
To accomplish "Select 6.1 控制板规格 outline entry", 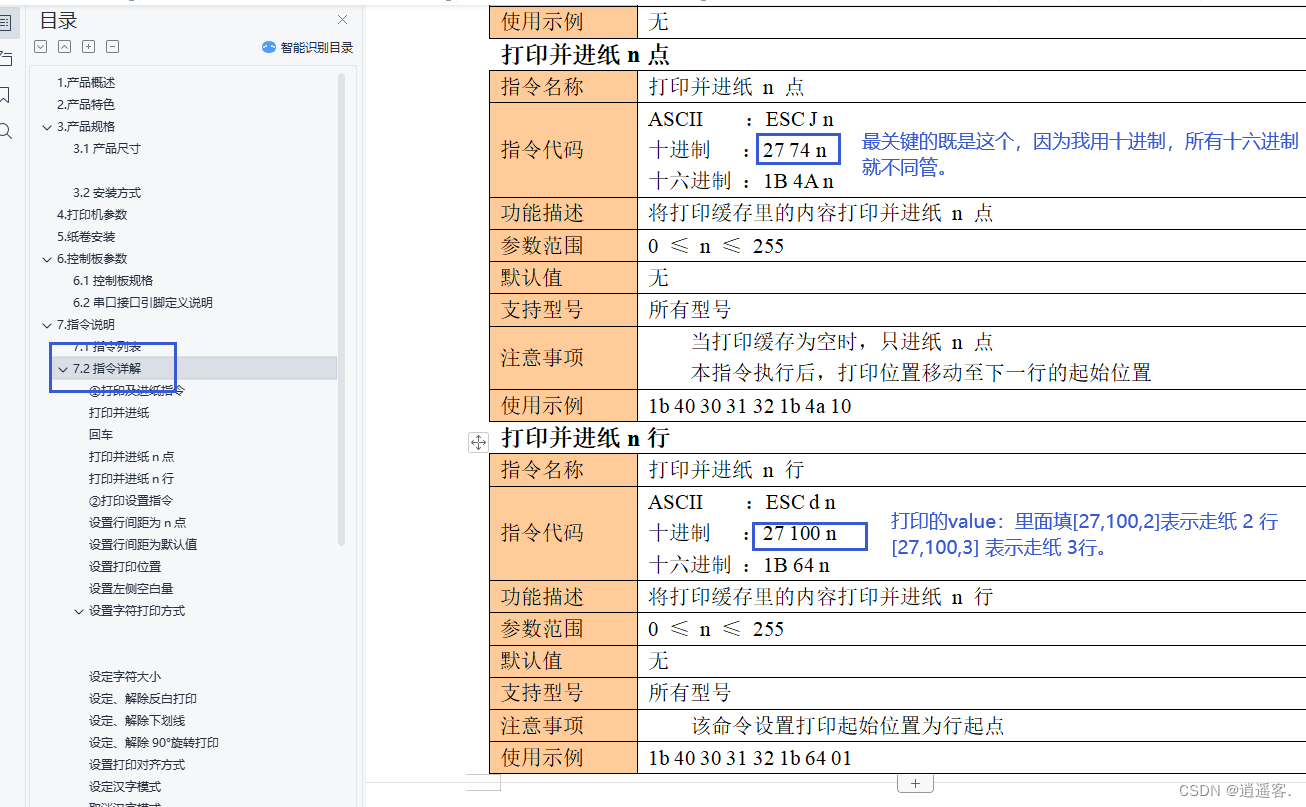I will (113, 281).
